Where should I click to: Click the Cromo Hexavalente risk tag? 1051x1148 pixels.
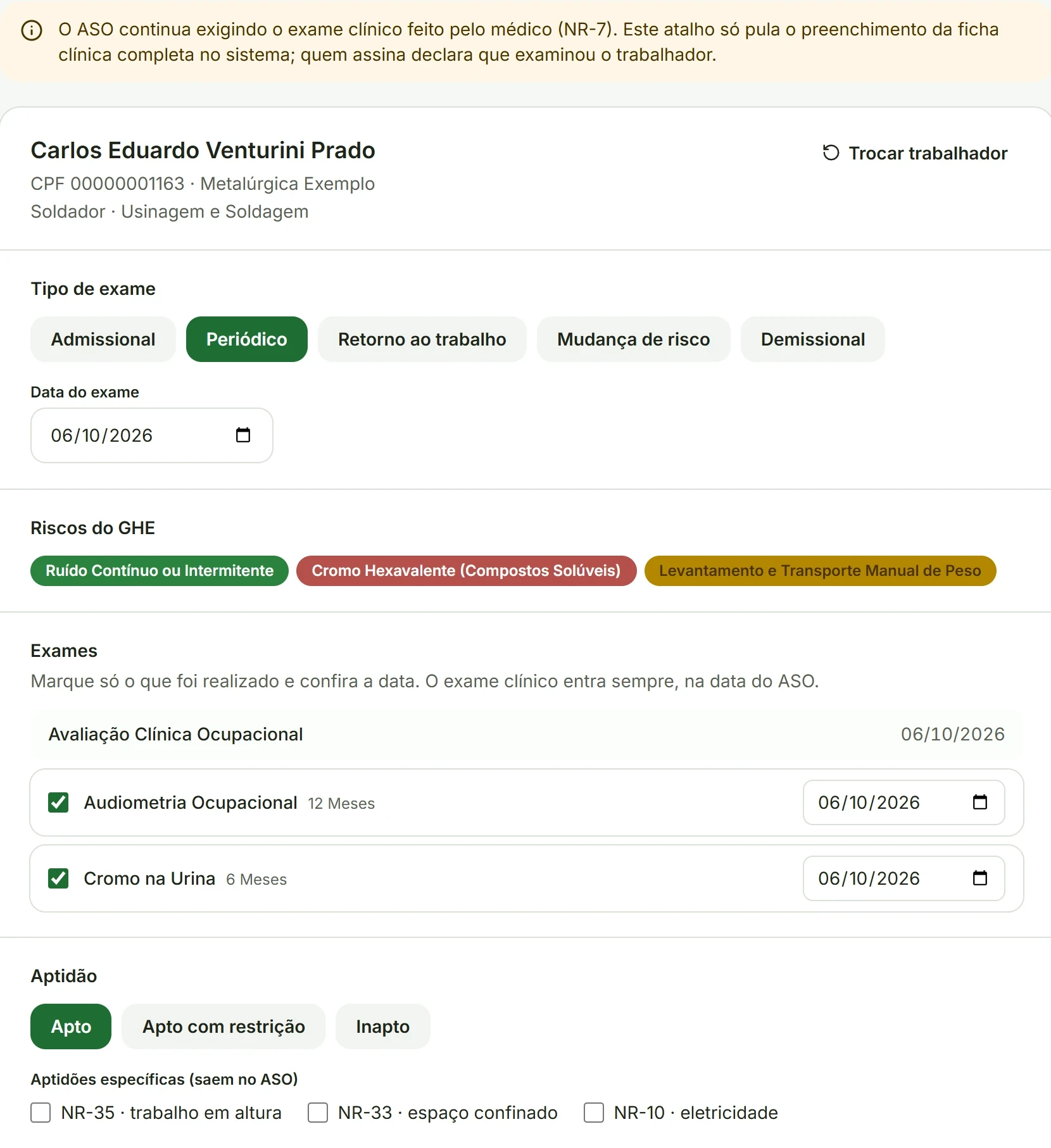pos(467,571)
